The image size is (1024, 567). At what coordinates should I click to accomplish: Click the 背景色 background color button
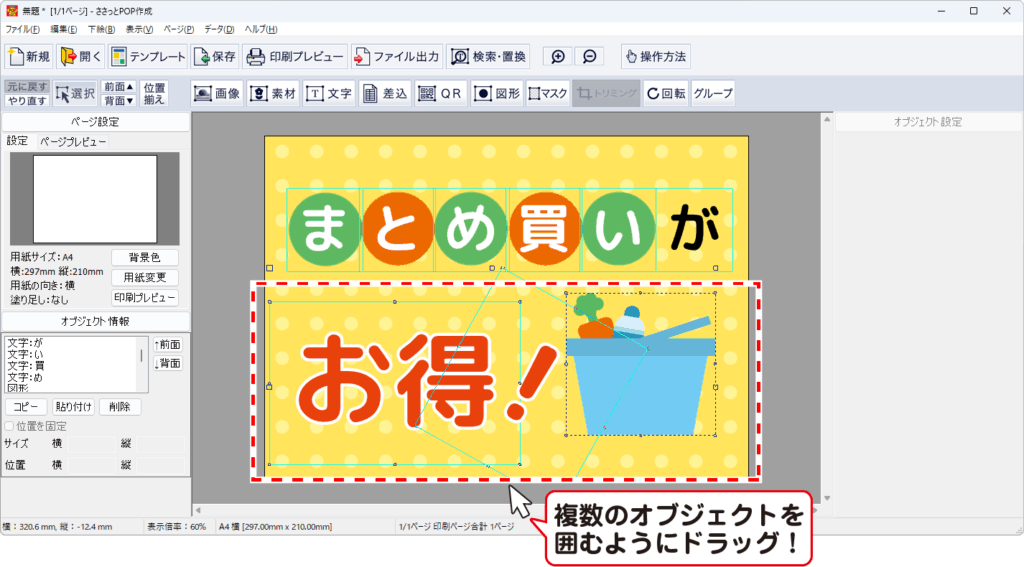(x=145, y=257)
